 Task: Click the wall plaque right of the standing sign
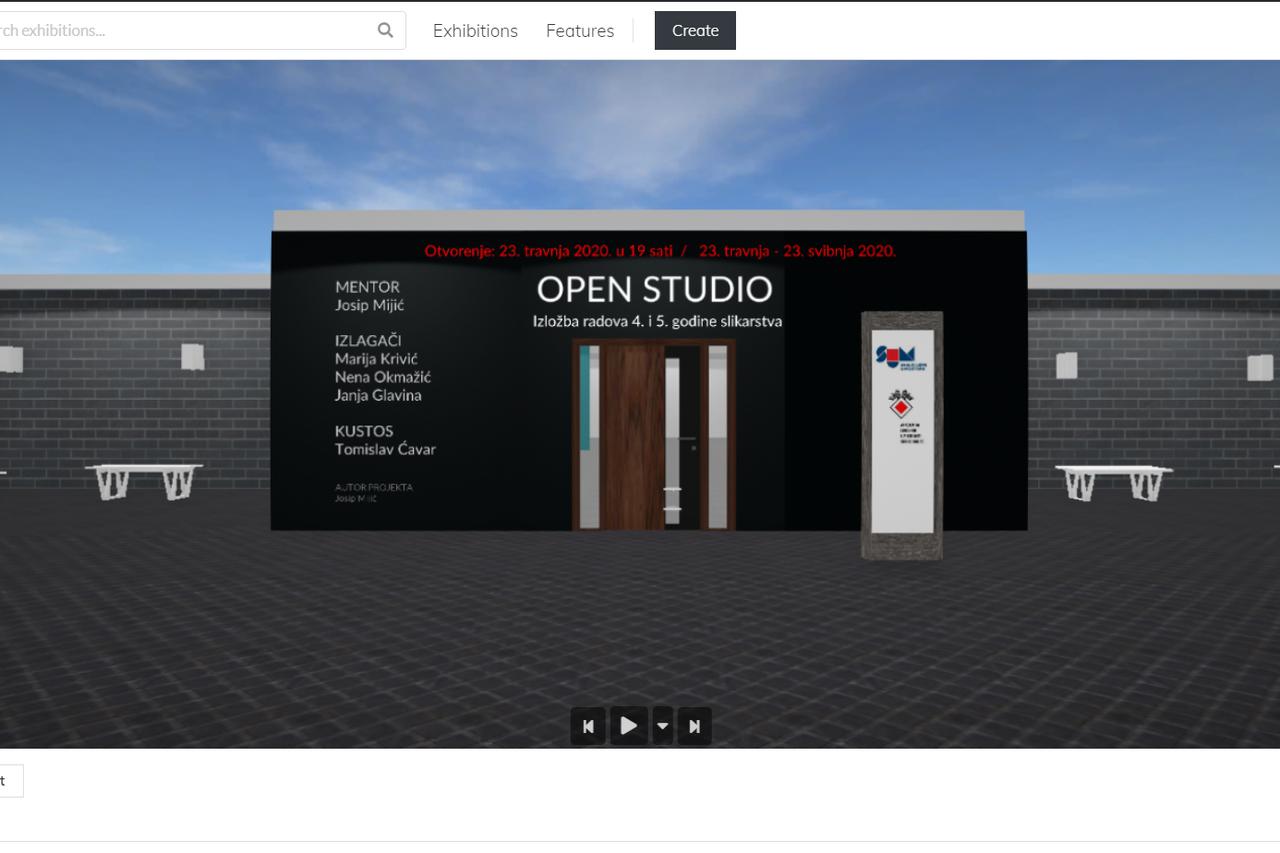point(1067,365)
